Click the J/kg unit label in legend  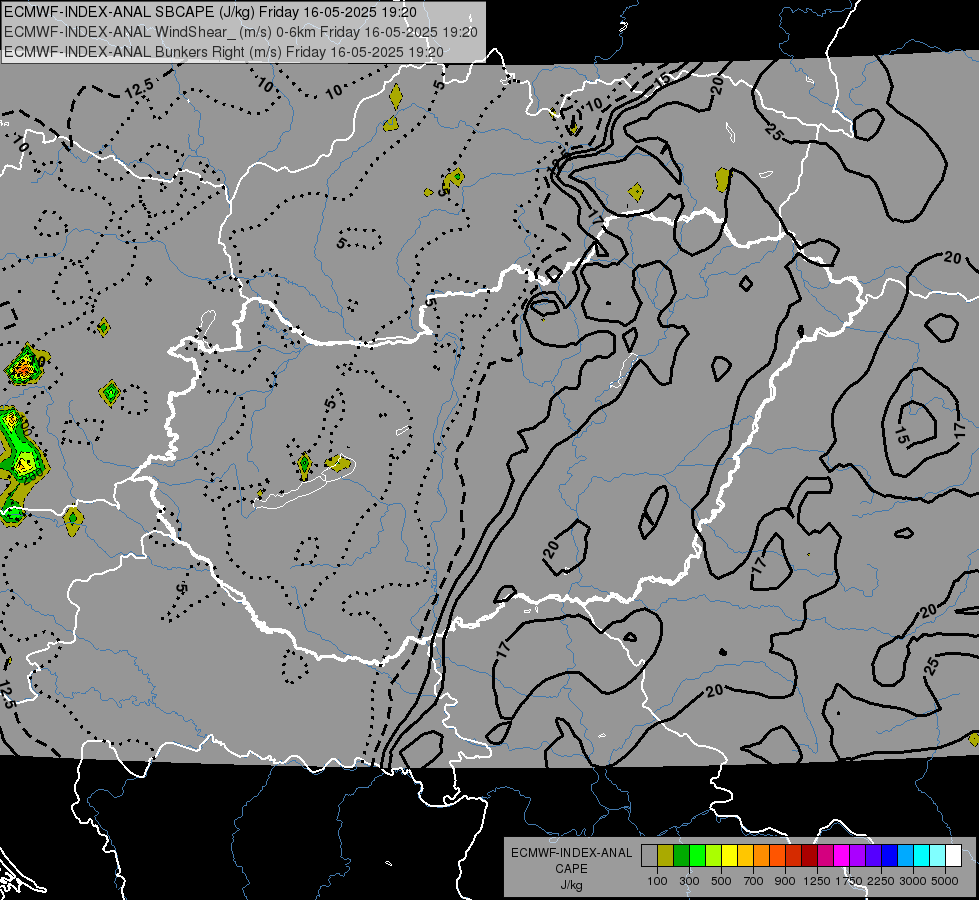point(572,886)
